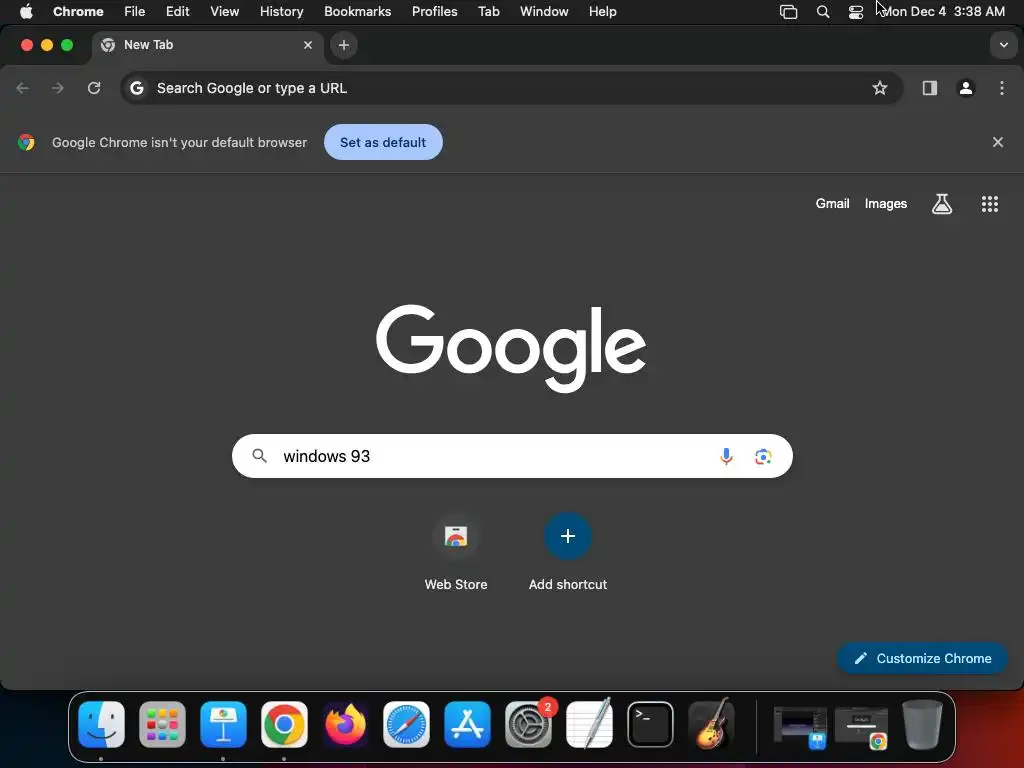Open the Gmail link

point(832,204)
